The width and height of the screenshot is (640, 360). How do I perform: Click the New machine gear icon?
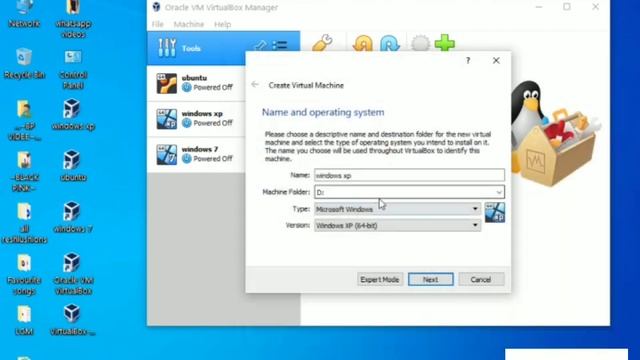click(x=420, y=43)
